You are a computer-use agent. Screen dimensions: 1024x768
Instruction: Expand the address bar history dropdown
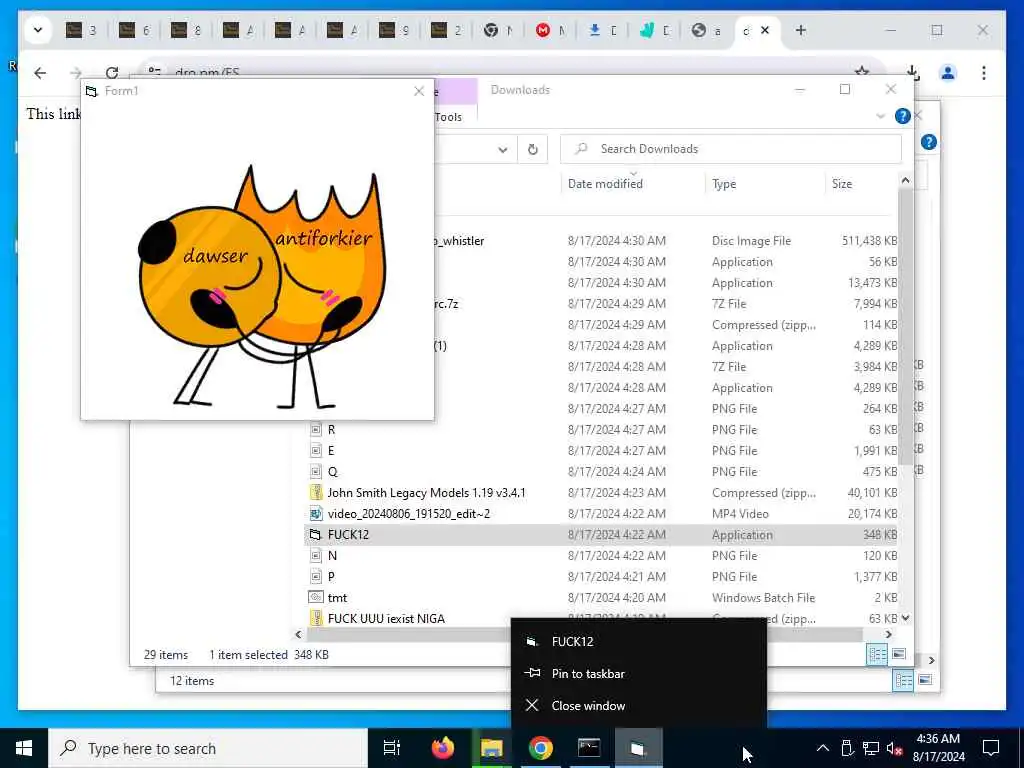503,150
